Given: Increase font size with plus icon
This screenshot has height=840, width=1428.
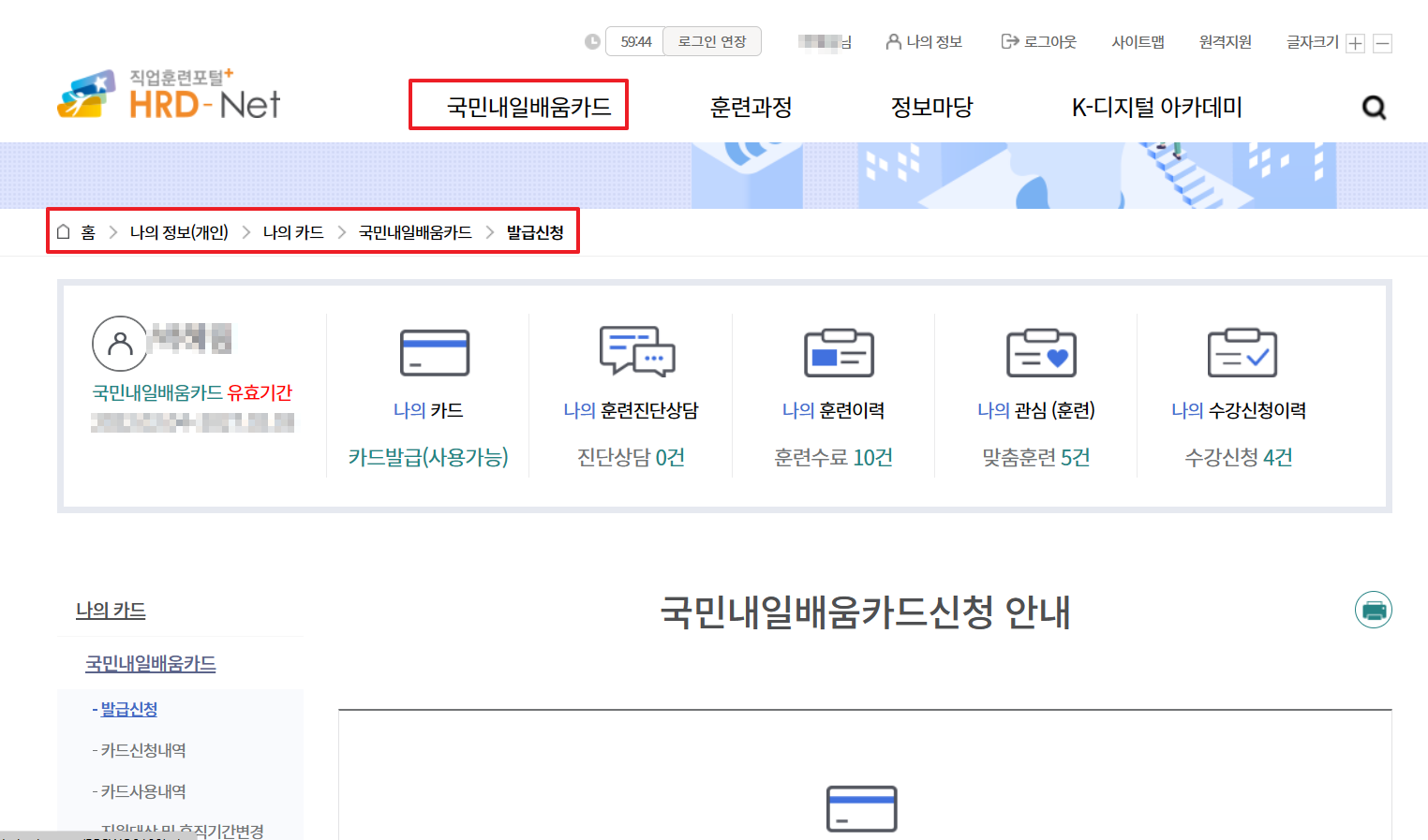Looking at the screenshot, I should tap(1355, 43).
